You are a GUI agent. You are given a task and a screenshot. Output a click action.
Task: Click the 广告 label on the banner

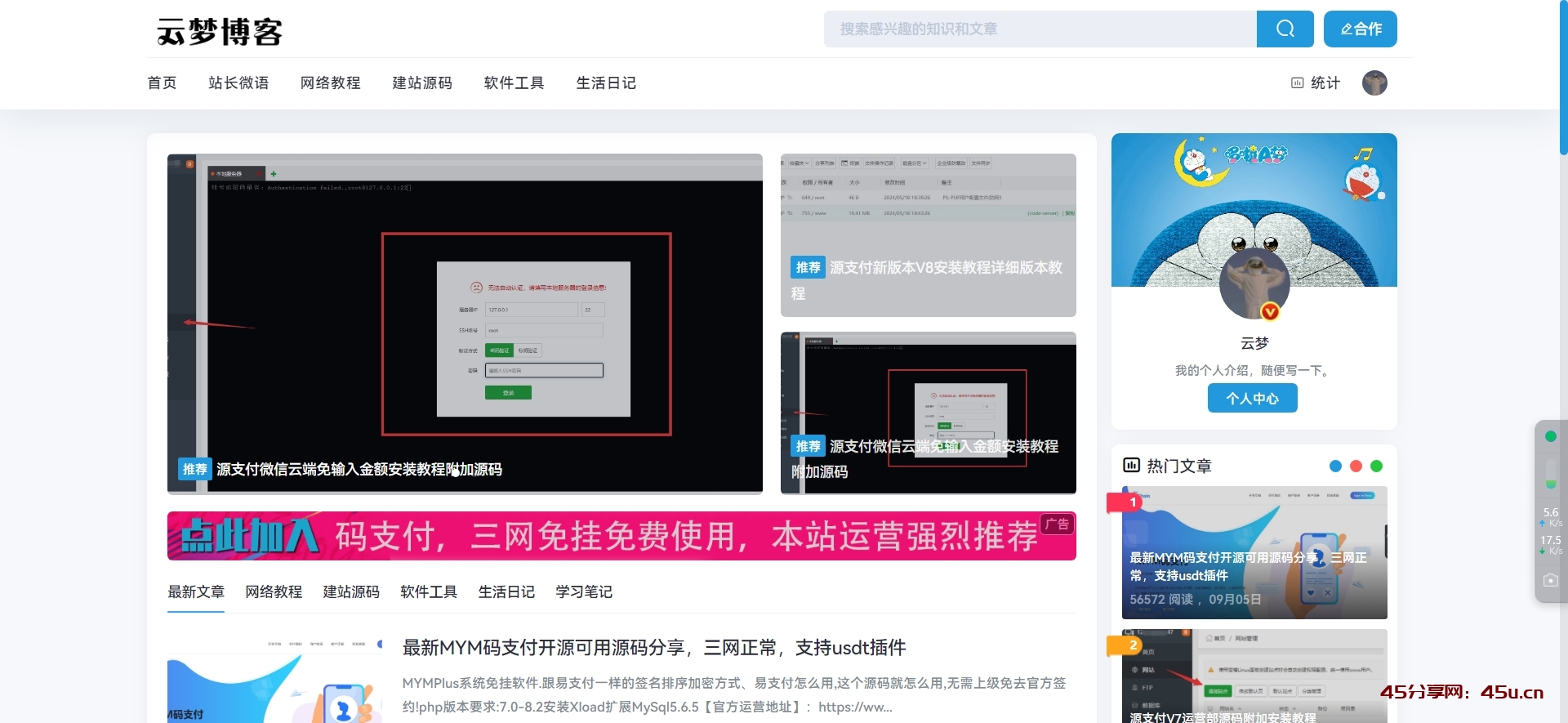coord(1057,524)
